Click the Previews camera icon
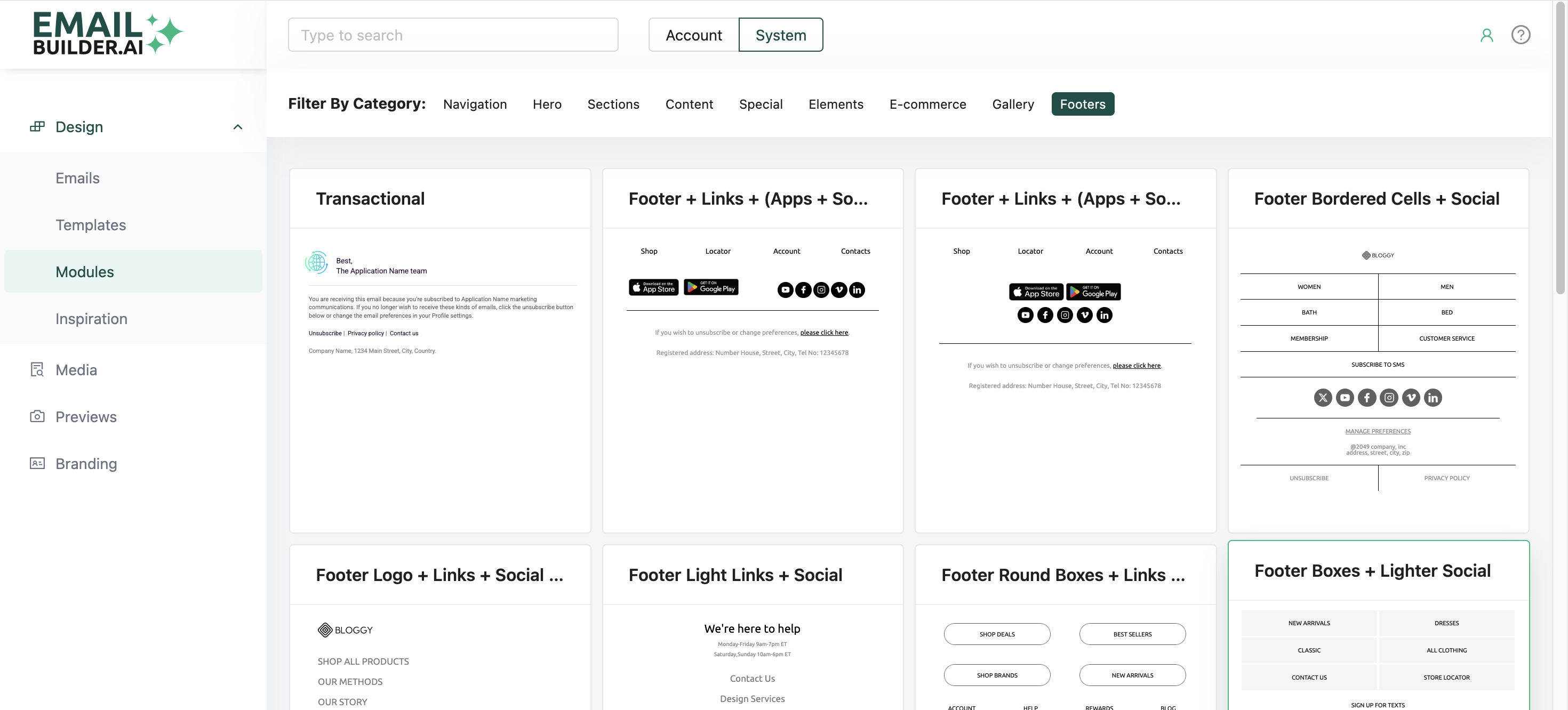 click(37, 417)
